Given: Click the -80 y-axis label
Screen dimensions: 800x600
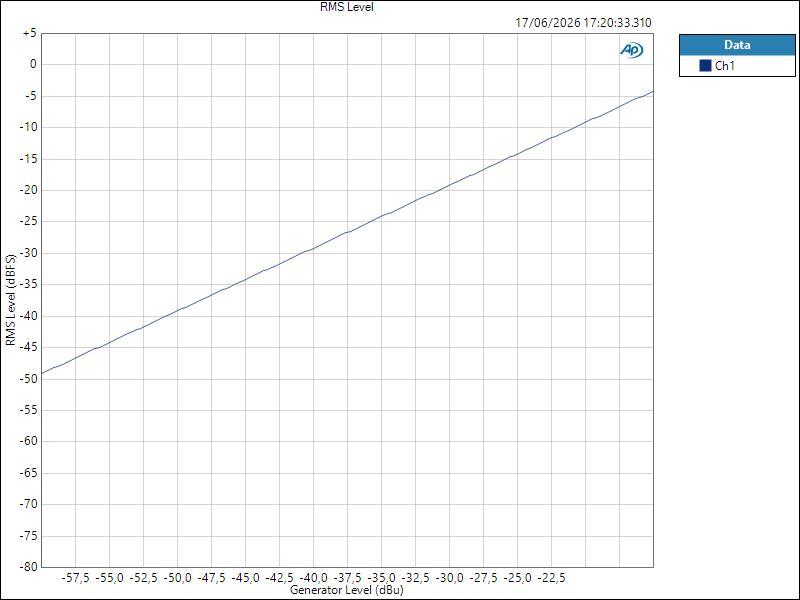Looking at the screenshot, I should (28, 566).
